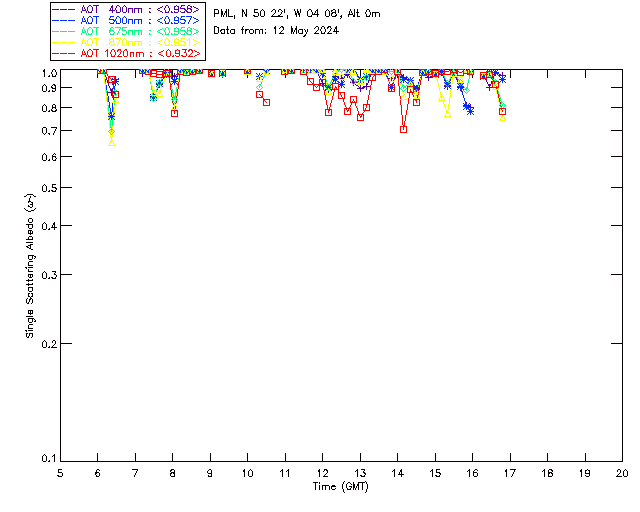Click the 0.1 tick label on y-axis
Image resolution: width=640 pixels, height=512 pixels.
(47, 459)
